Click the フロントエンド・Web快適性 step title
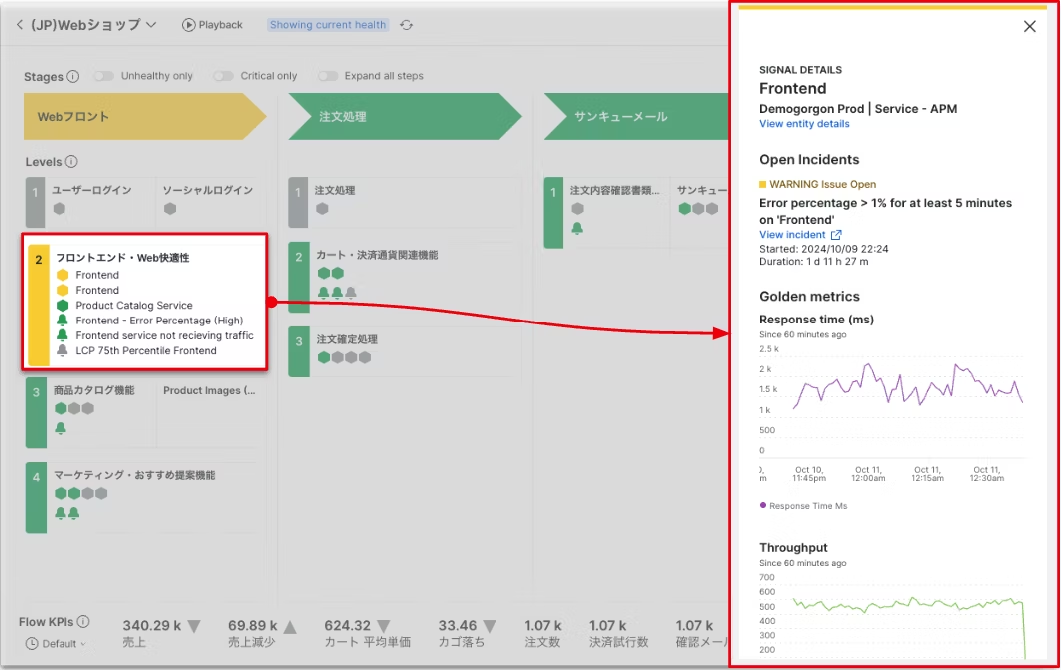The image size is (1061, 670). coord(122,258)
